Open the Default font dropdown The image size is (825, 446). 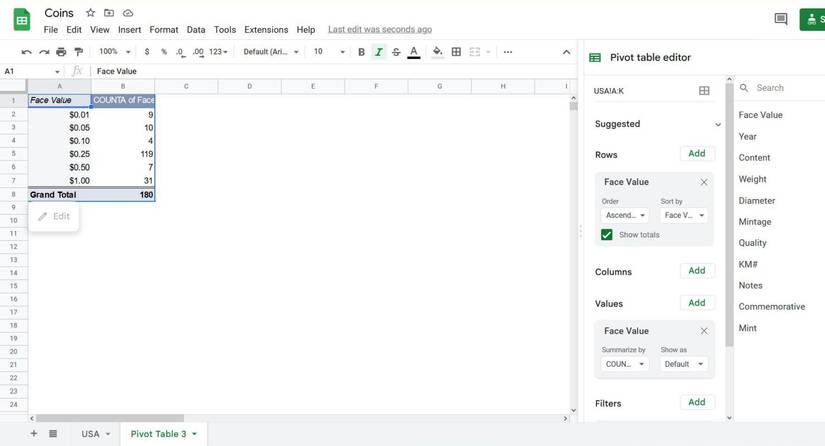pos(270,52)
